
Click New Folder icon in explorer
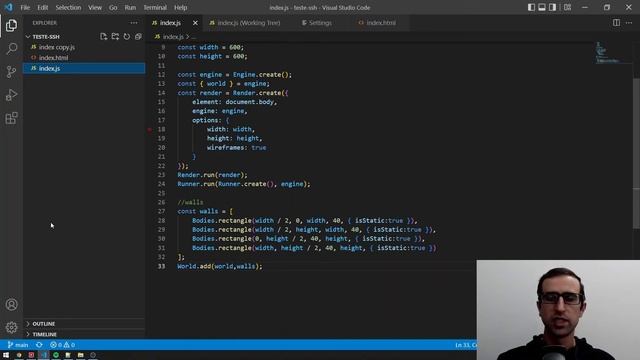tap(115, 37)
